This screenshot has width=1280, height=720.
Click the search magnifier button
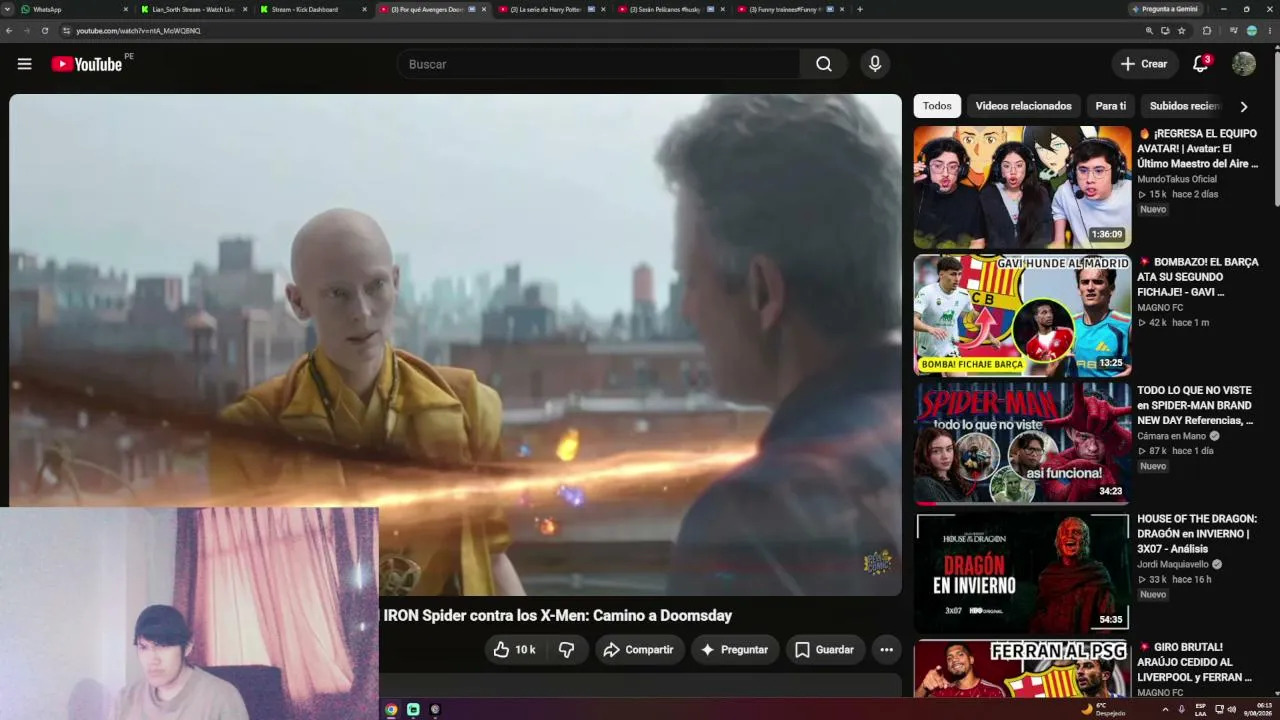[x=823, y=64]
